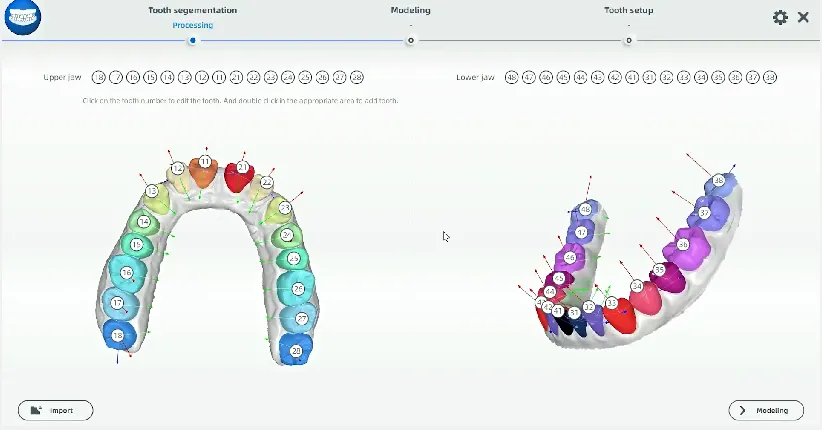This screenshot has height=430, width=822.
Task: Go to the Tooth setup step
Action: point(628,11)
